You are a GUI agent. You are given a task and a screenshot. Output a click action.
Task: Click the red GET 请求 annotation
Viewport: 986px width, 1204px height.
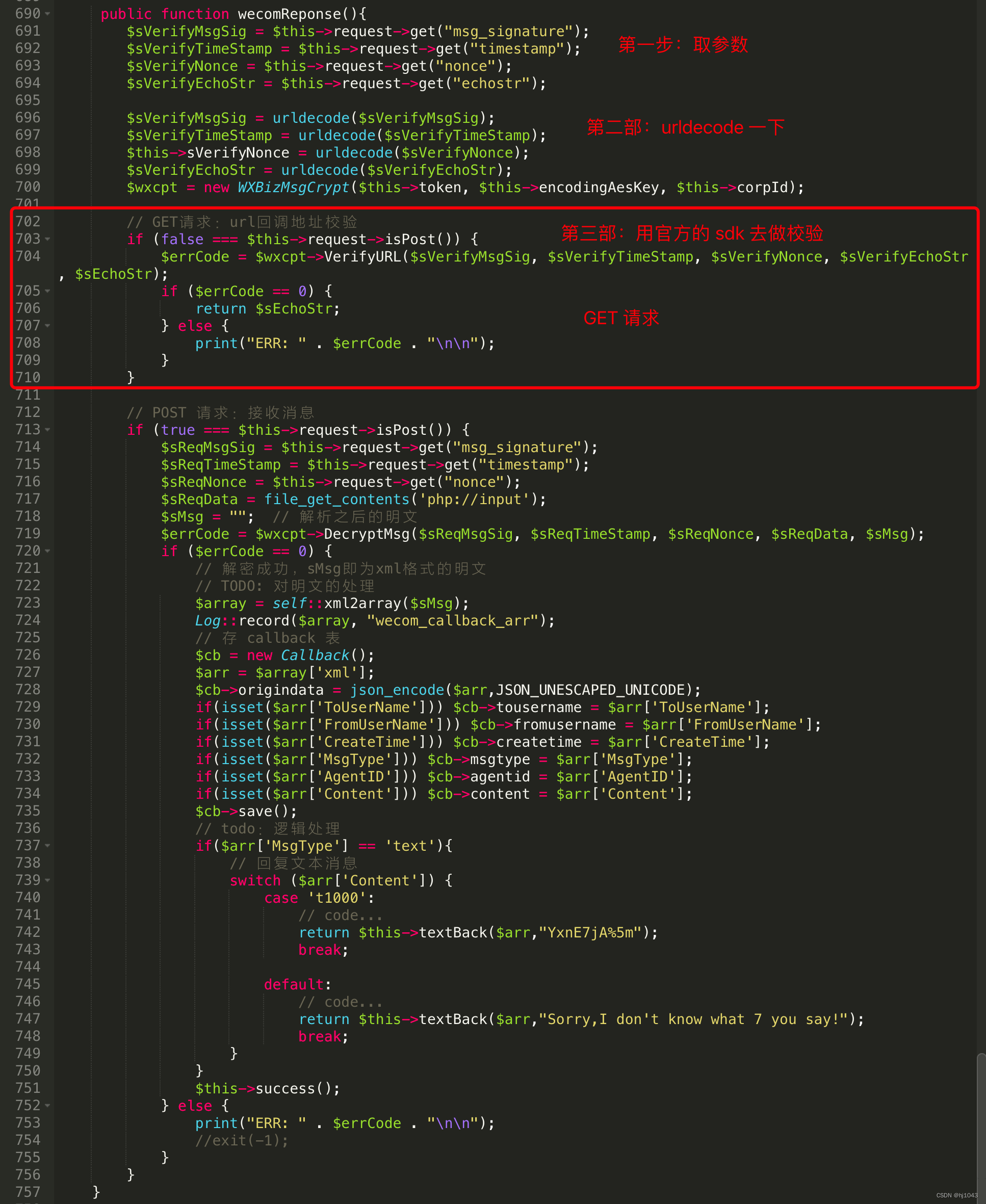621,318
